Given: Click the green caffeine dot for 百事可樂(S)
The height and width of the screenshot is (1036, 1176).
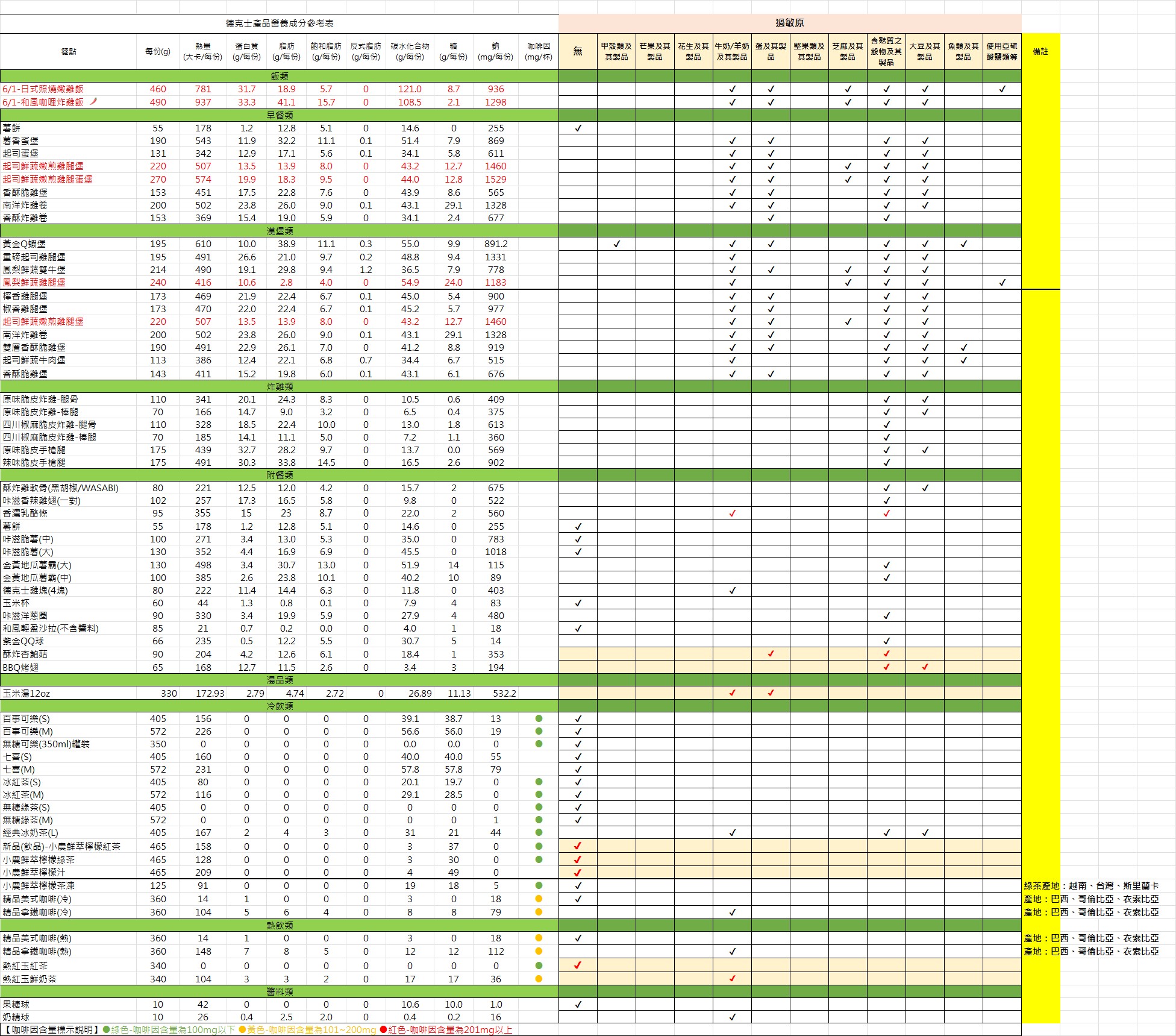Looking at the screenshot, I should pos(539,718).
